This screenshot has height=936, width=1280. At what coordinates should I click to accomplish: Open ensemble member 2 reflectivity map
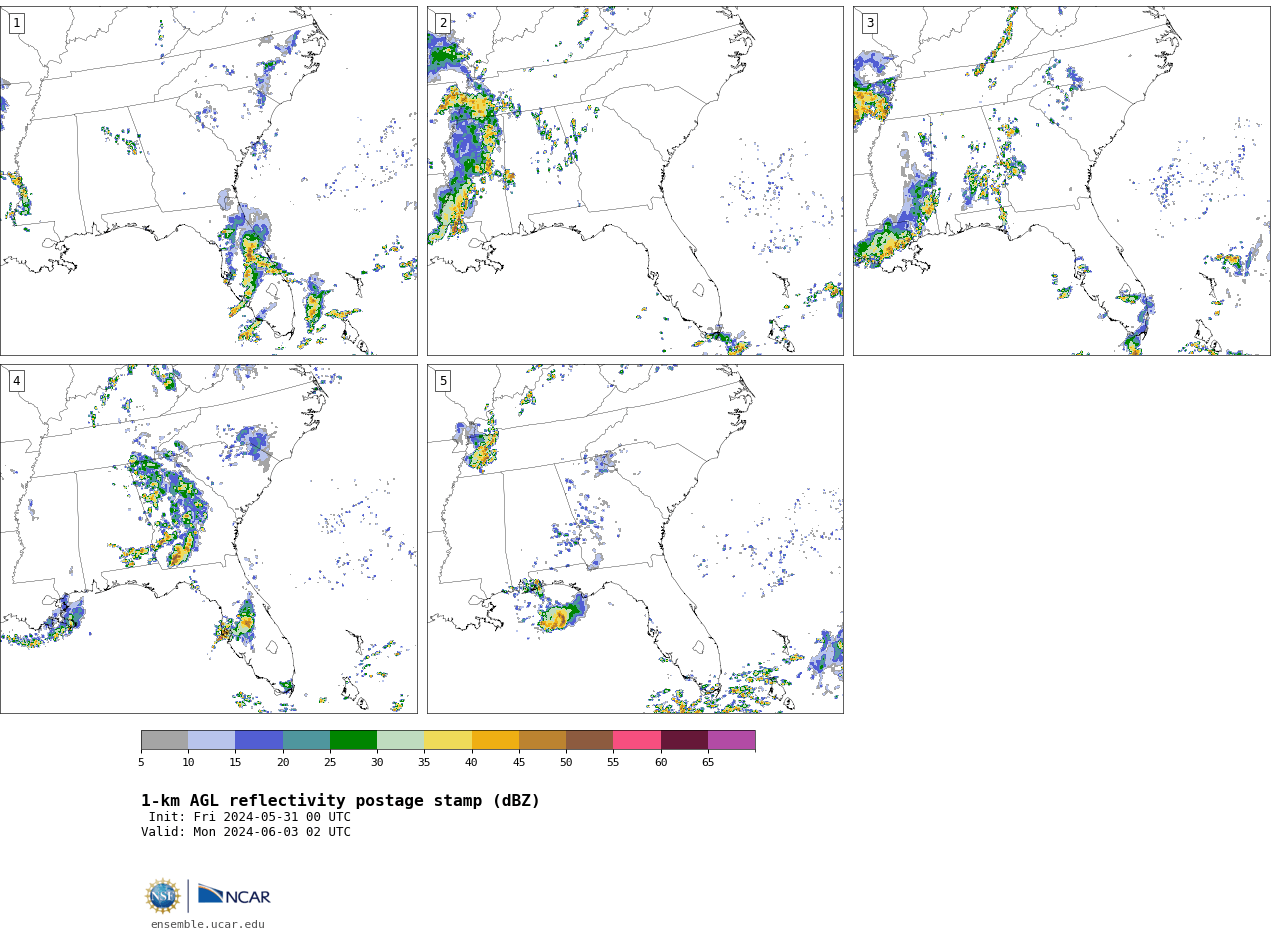pos(635,181)
